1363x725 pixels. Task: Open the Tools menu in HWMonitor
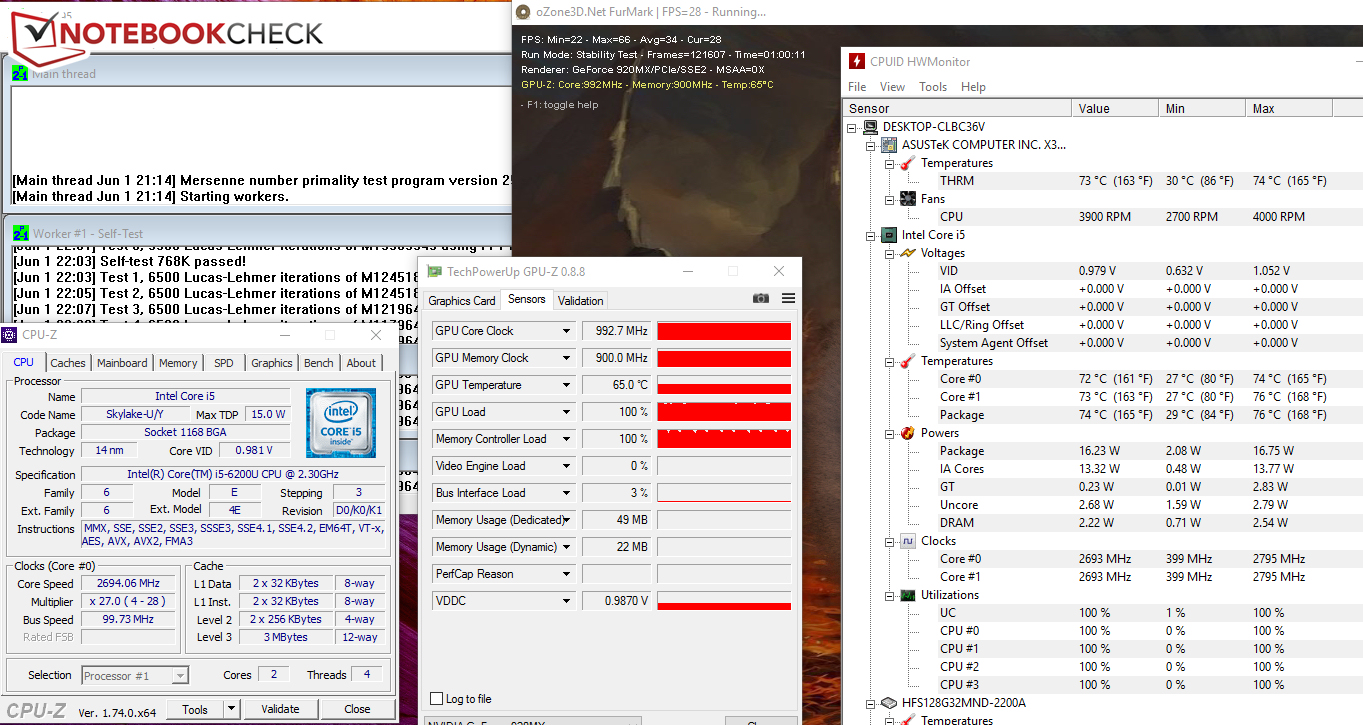[x=933, y=87]
